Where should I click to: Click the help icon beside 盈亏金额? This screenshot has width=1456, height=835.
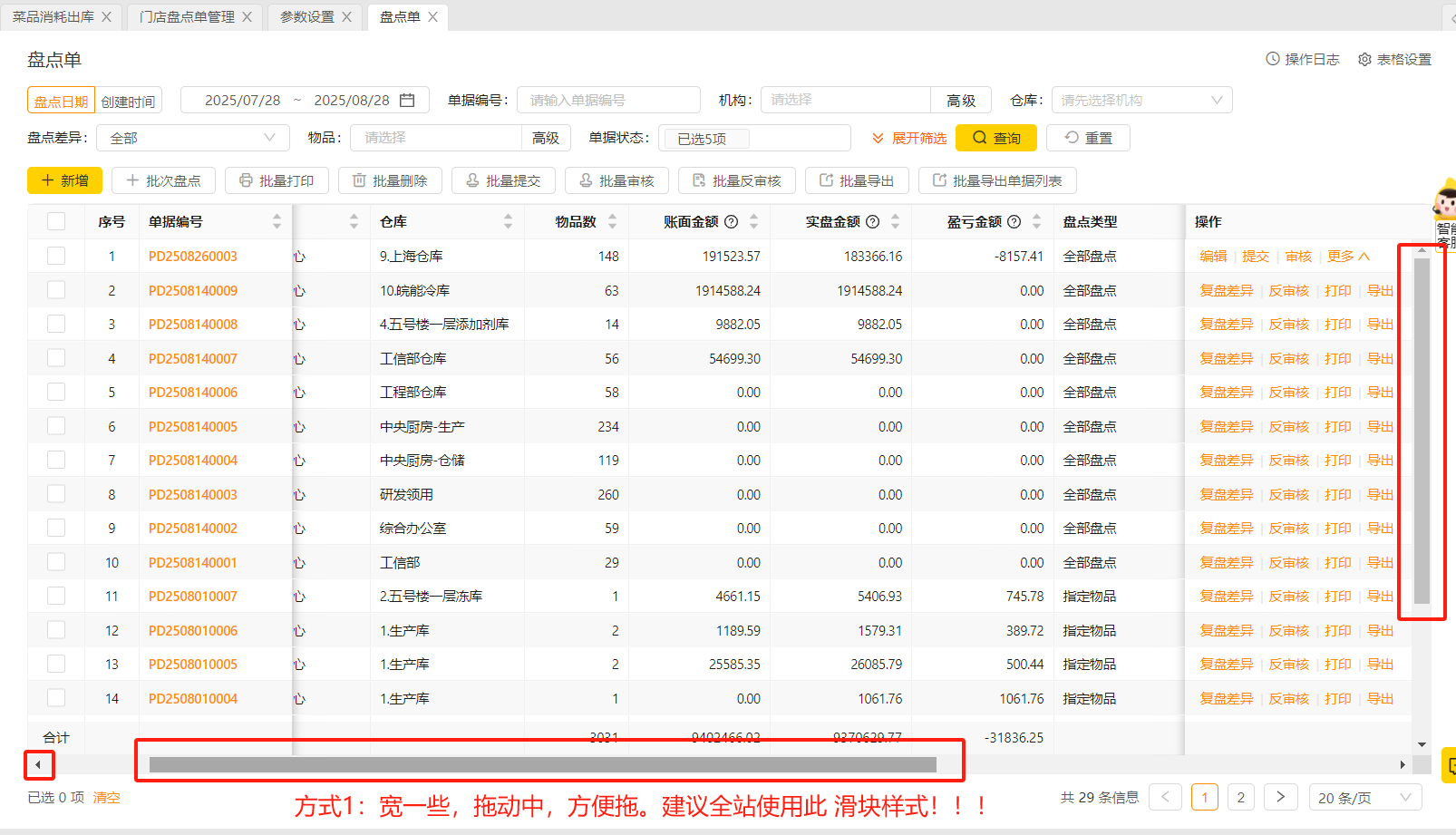point(1014,221)
